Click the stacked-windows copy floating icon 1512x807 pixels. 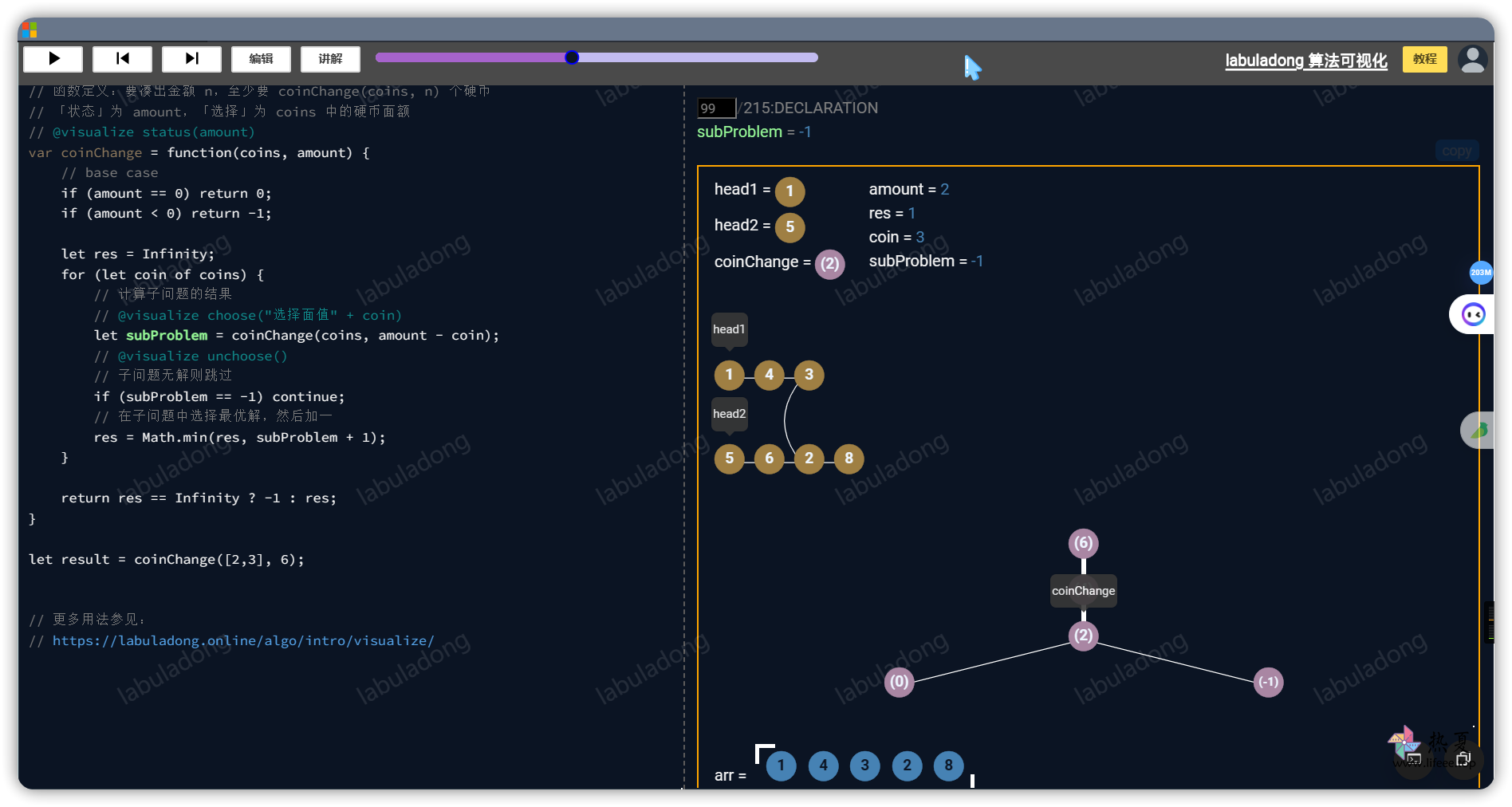[1463, 758]
